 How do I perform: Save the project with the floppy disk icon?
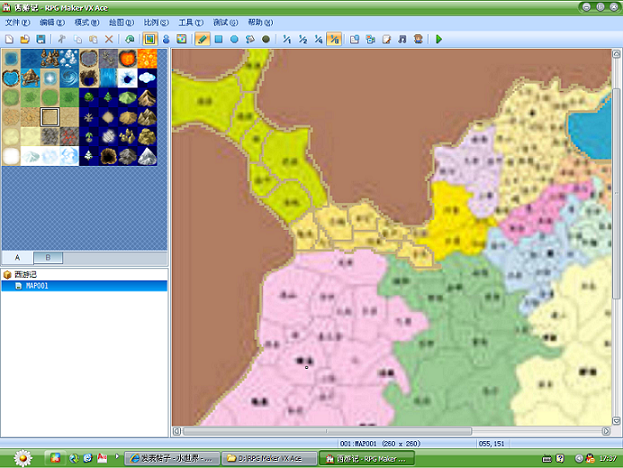click(x=41, y=39)
